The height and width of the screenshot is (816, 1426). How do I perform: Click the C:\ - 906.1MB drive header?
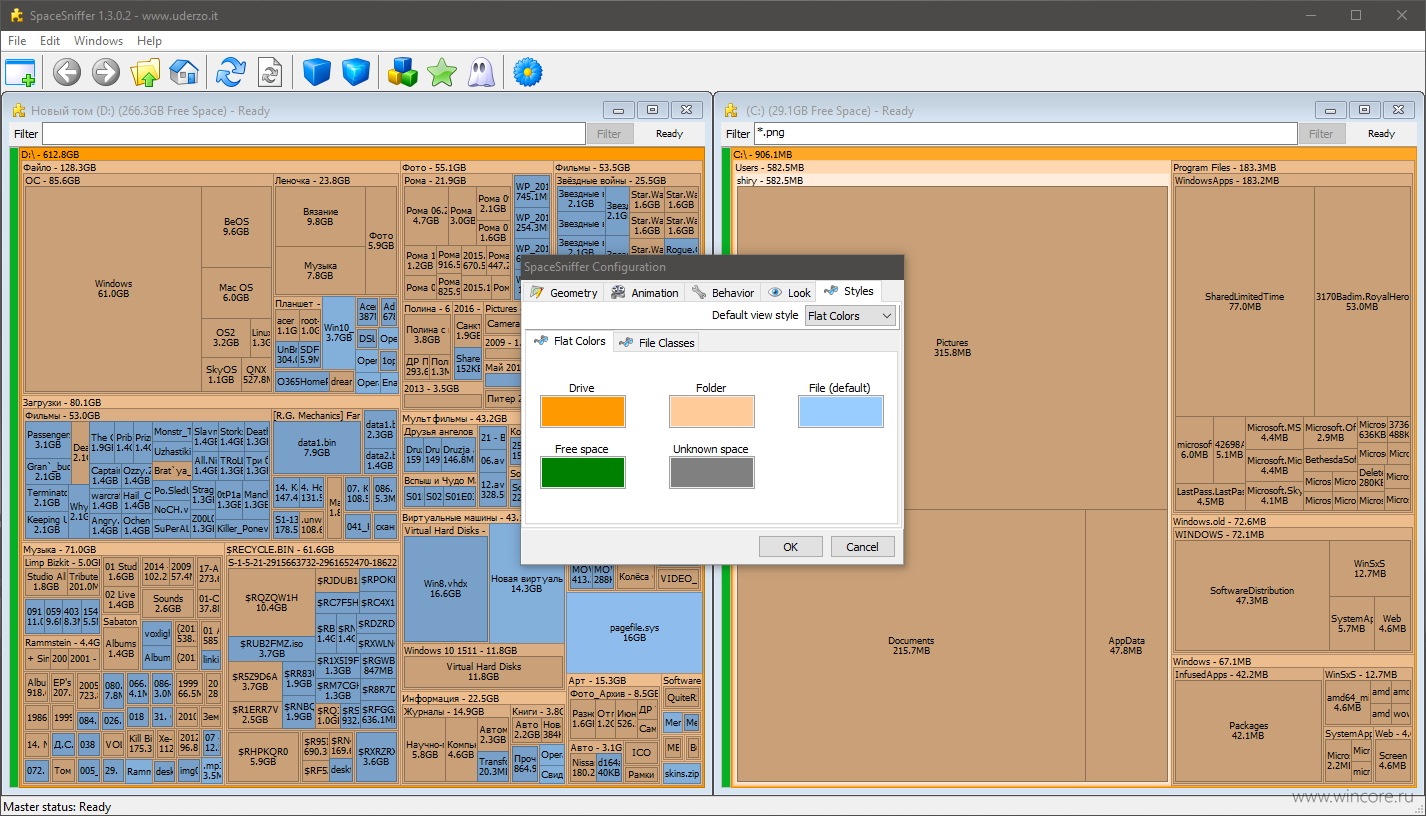(x=1074, y=154)
